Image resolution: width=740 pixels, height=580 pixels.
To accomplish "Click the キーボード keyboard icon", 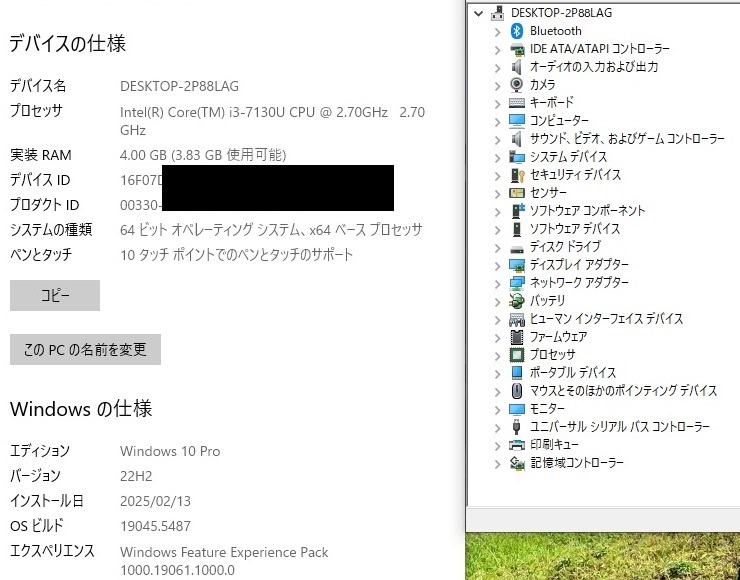I will click(517, 103).
